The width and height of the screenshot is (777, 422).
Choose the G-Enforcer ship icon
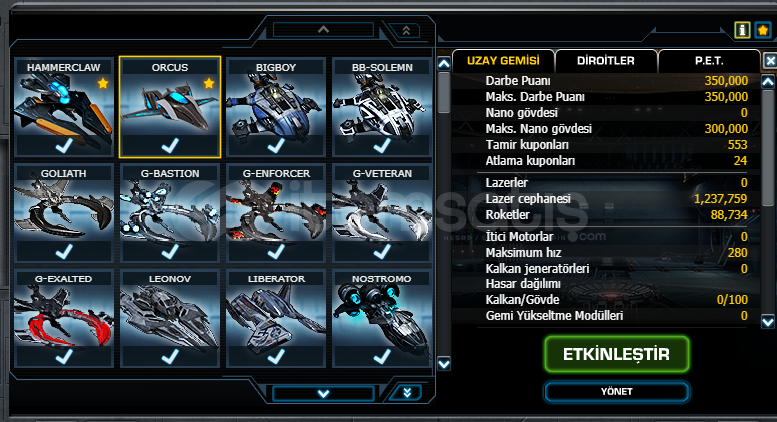(276, 213)
